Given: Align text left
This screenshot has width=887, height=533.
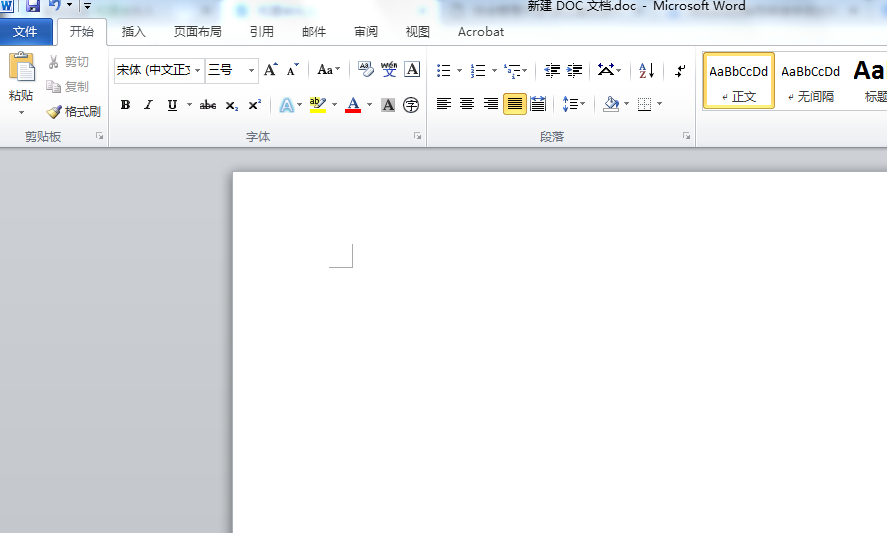Looking at the screenshot, I should pos(444,104).
